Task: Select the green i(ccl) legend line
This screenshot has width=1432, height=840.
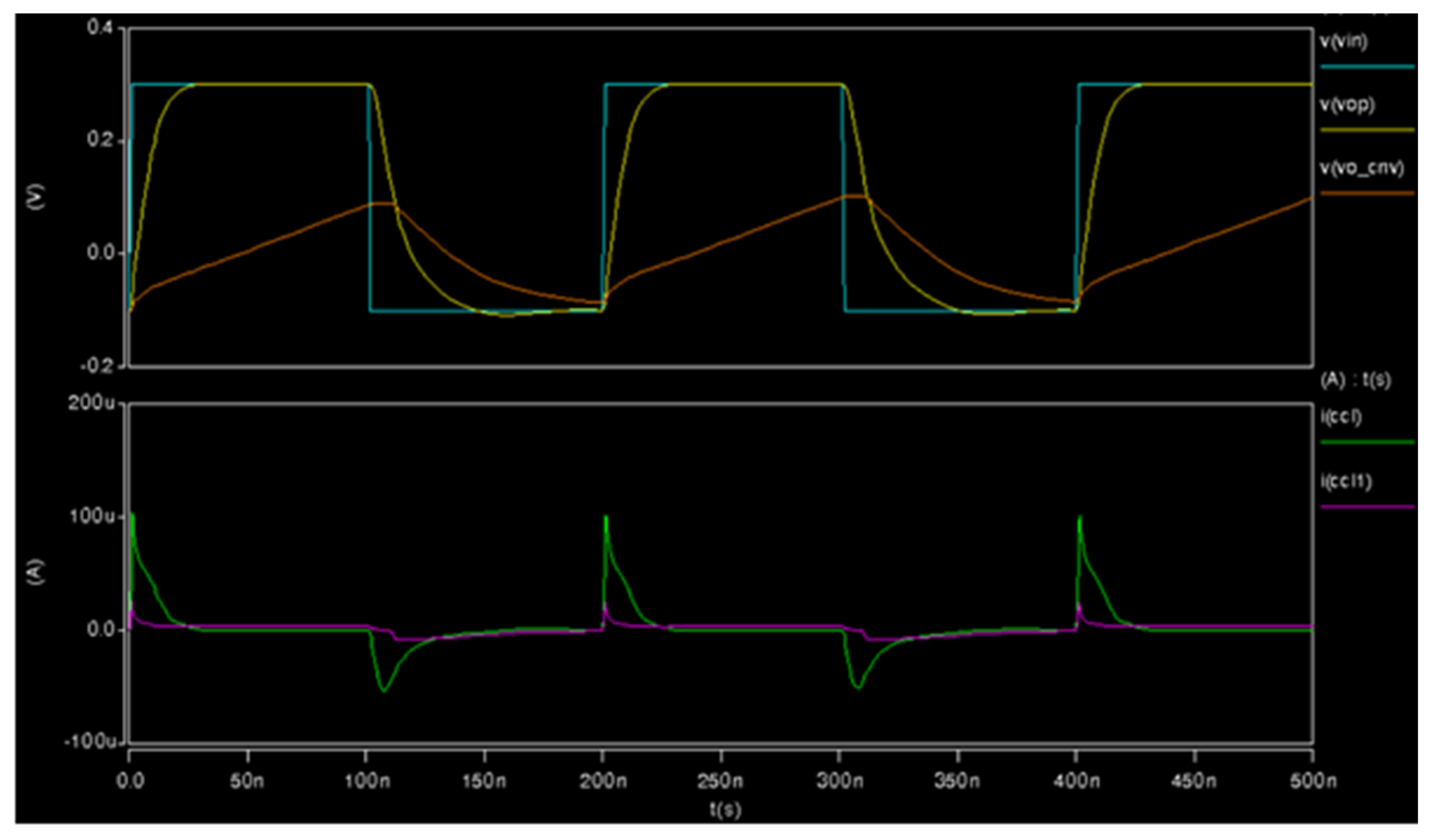Action: point(1367,442)
